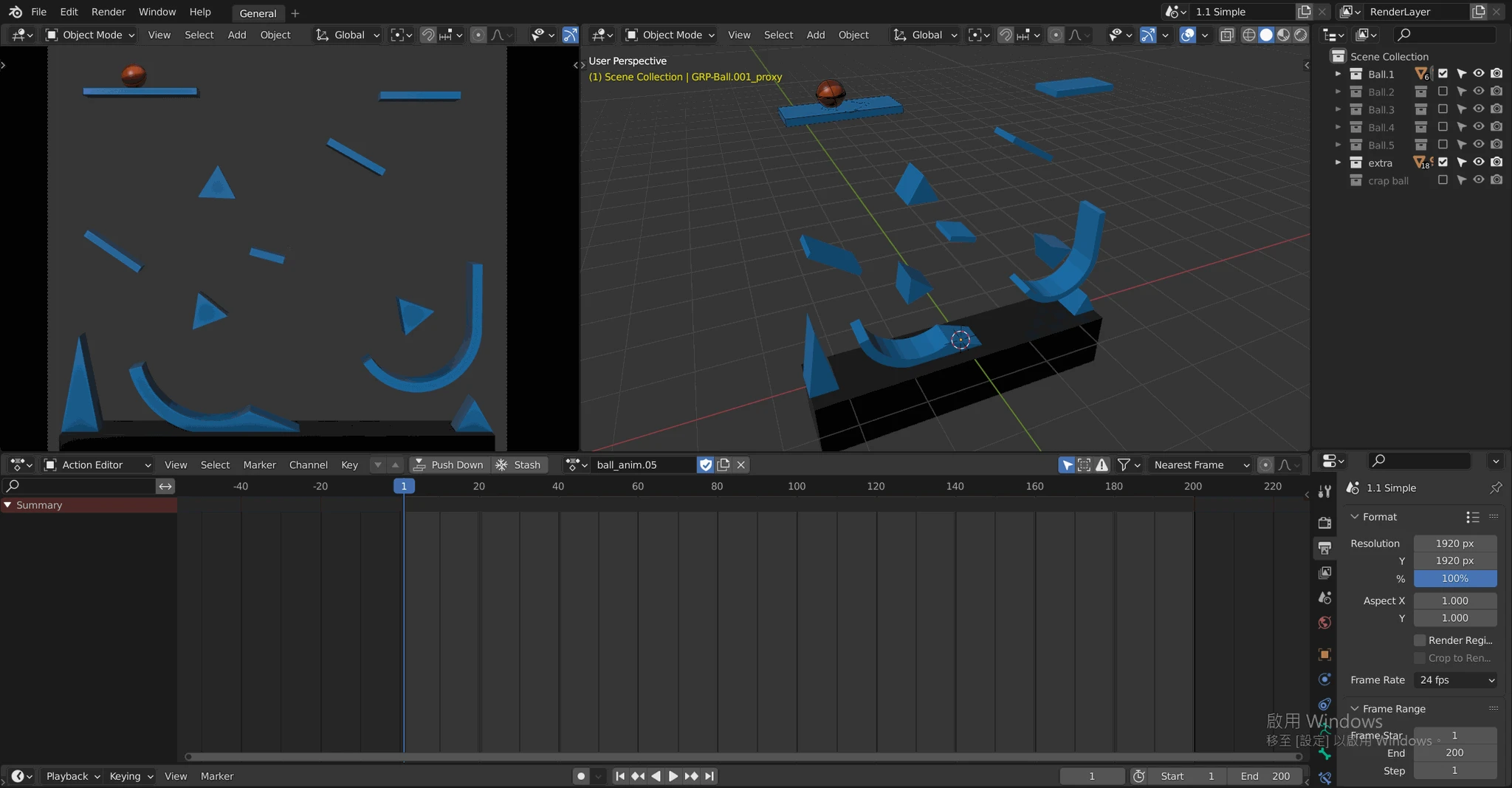Pin the 1.1 Simple scene properties

coord(1496,487)
